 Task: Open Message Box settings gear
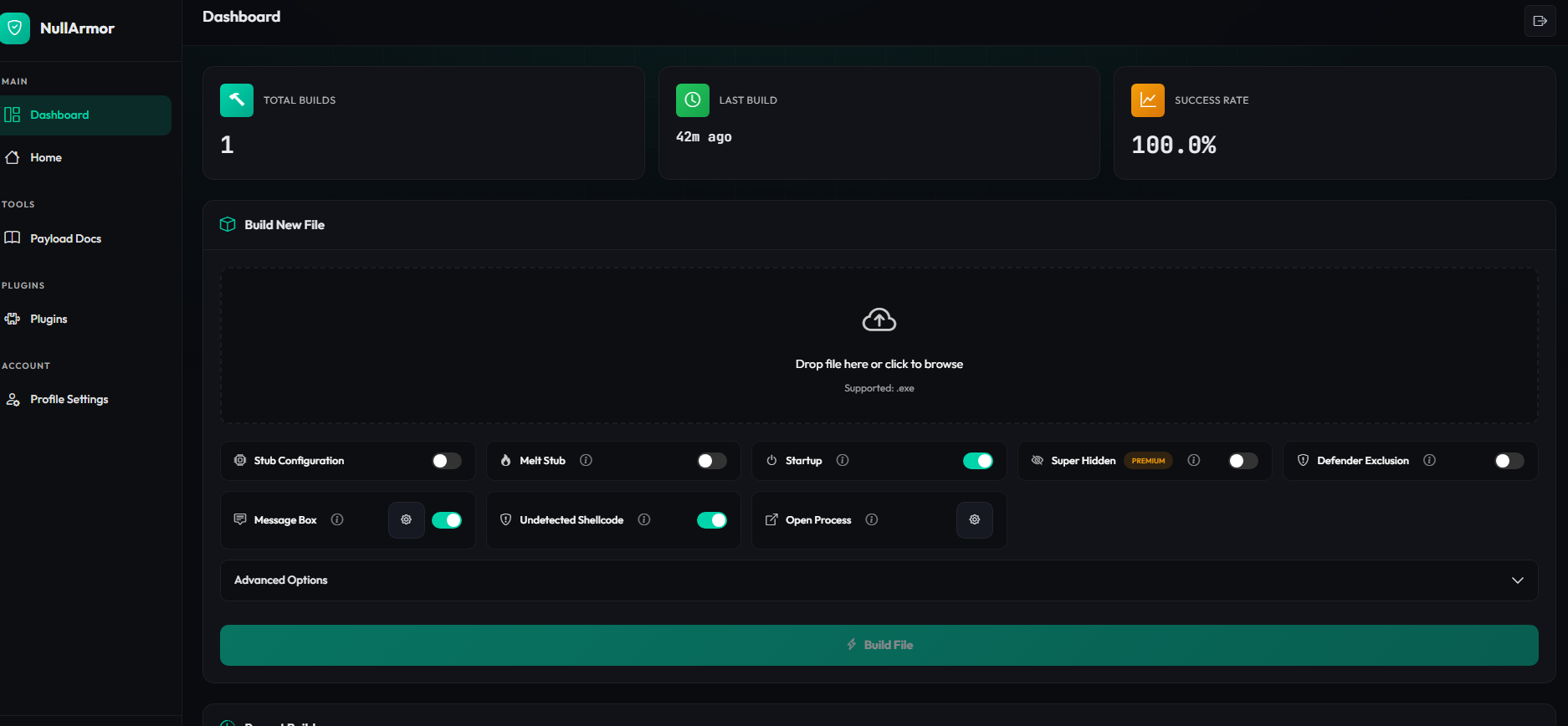coord(407,519)
